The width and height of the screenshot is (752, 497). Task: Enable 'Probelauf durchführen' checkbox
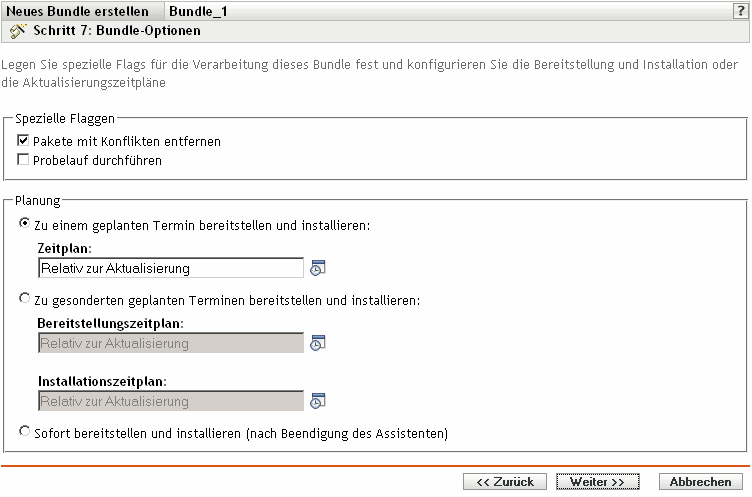pyautogui.click(x=23, y=160)
